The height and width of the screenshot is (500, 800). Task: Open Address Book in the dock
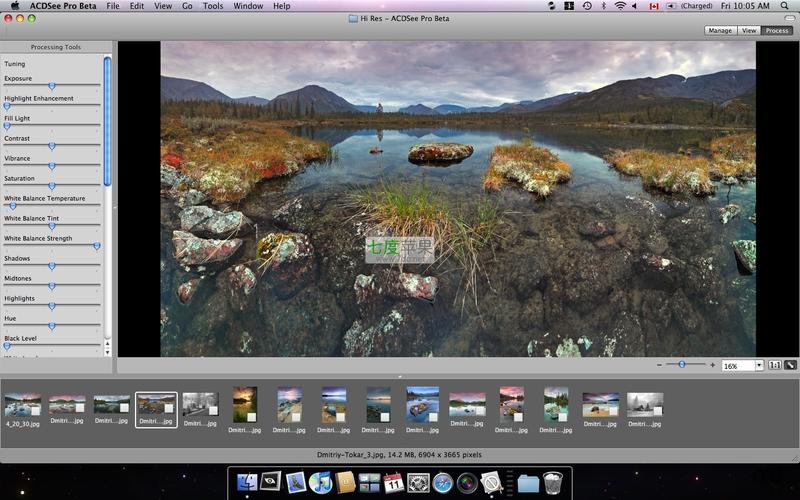click(345, 482)
